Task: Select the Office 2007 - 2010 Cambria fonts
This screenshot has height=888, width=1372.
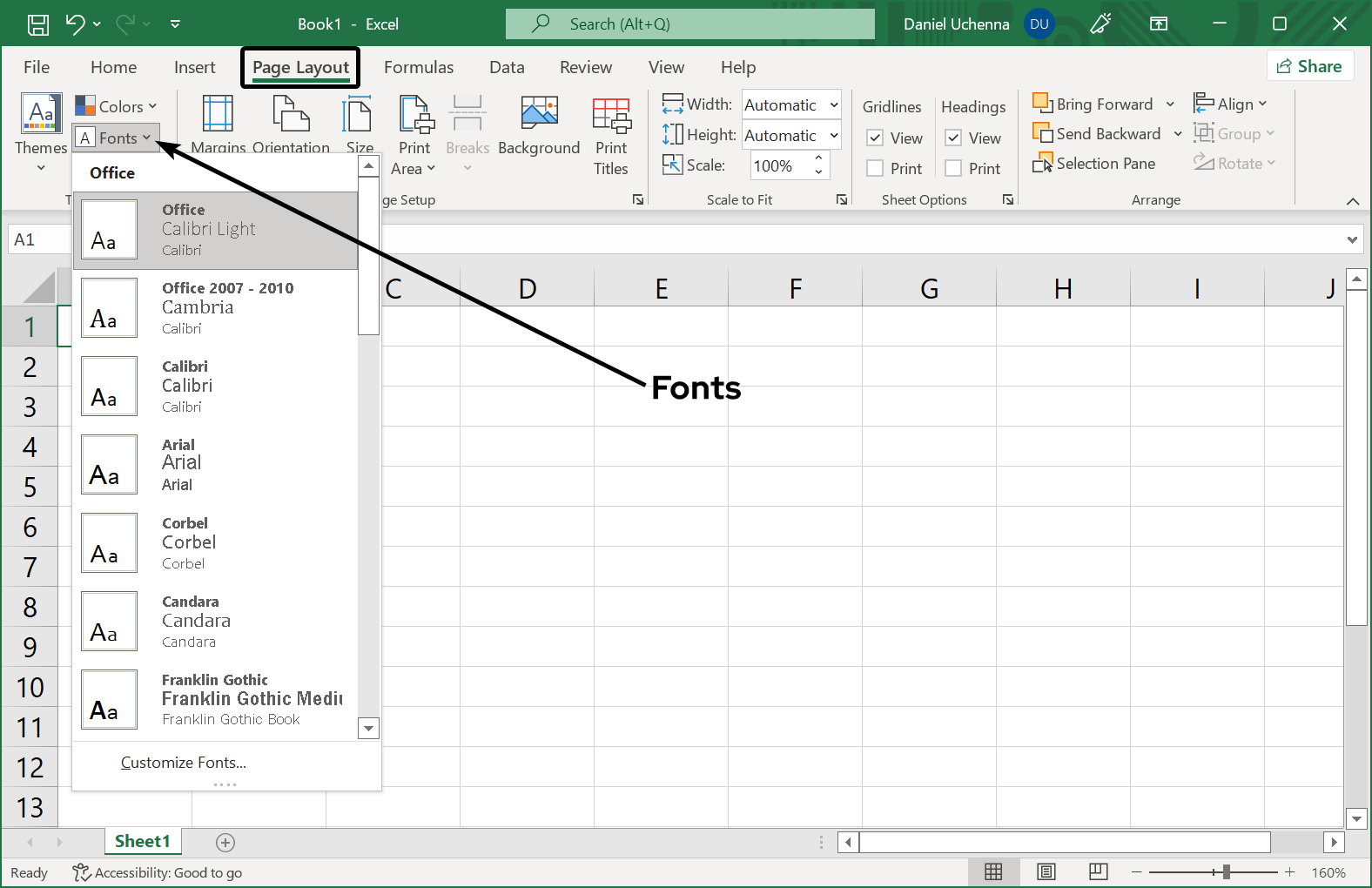Action: point(215,308)
